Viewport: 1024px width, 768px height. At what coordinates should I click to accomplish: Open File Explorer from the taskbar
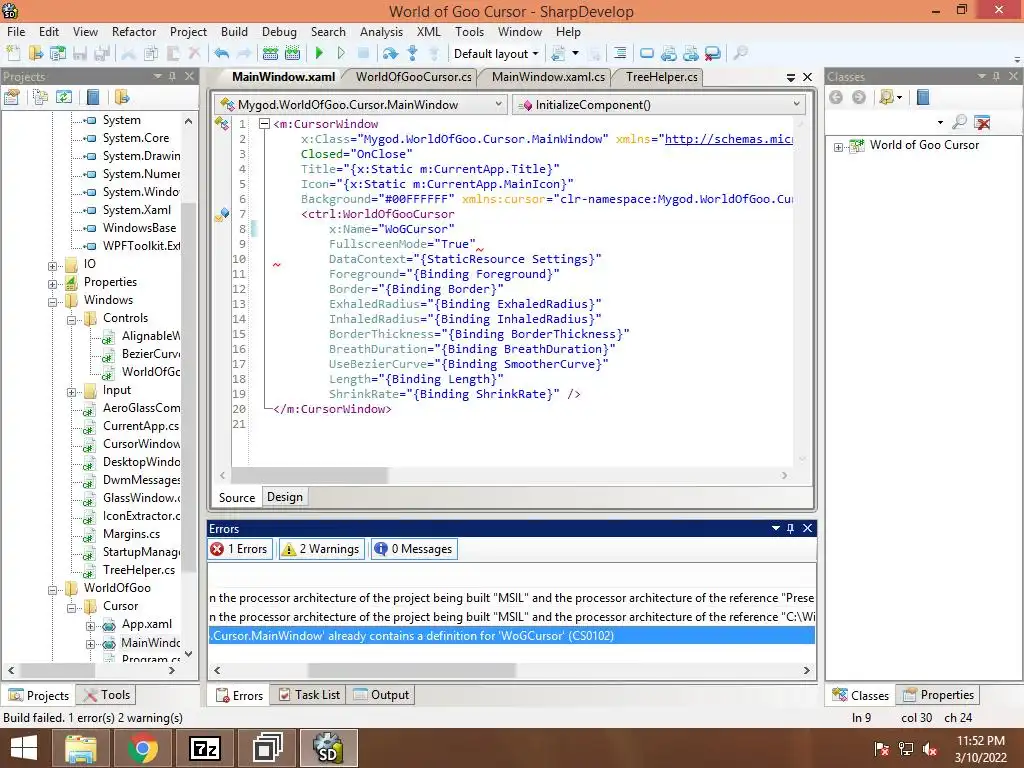pyautogui.click(x=80, y=748)
